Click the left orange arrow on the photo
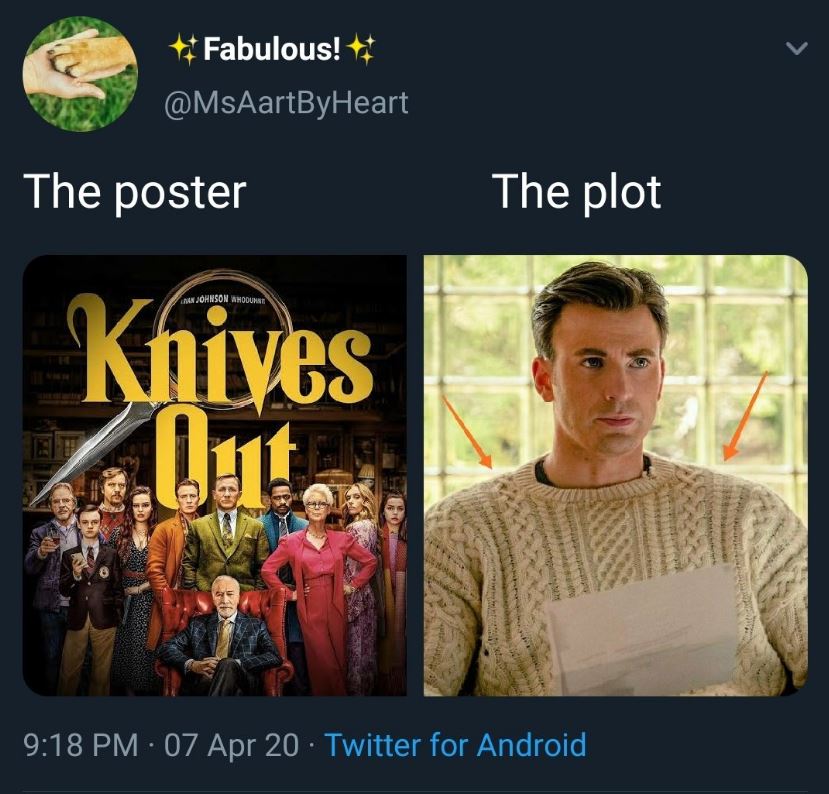Screen dimensions: 829x794 pos(467,432)
